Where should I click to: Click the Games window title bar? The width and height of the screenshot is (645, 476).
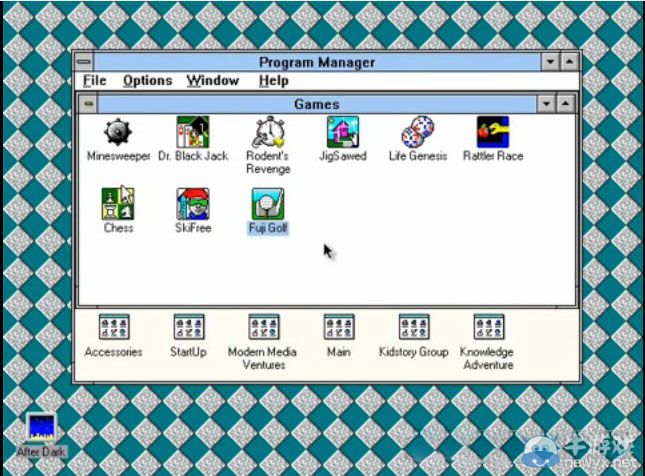pos(317,104)
